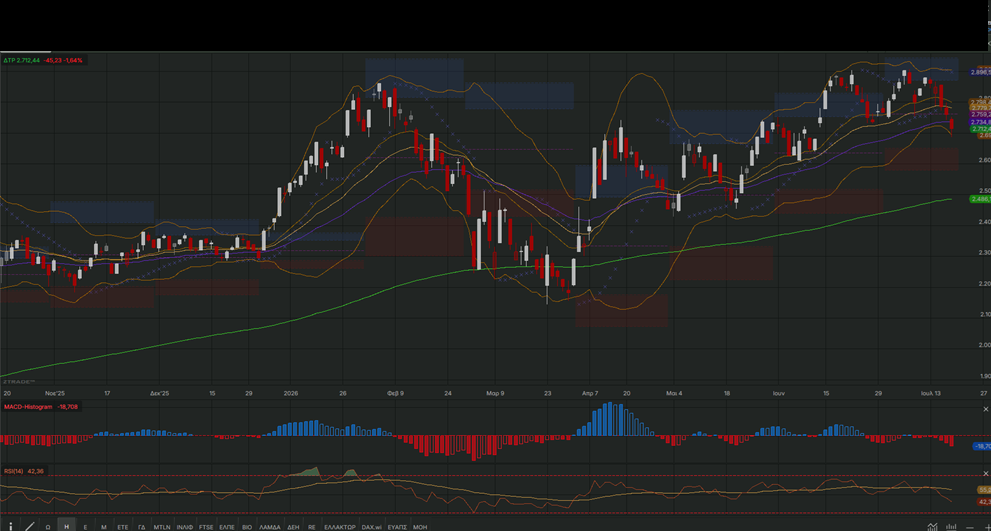Switch to RE symbol tab
991x531 pixels.
[x=312, y=527]
